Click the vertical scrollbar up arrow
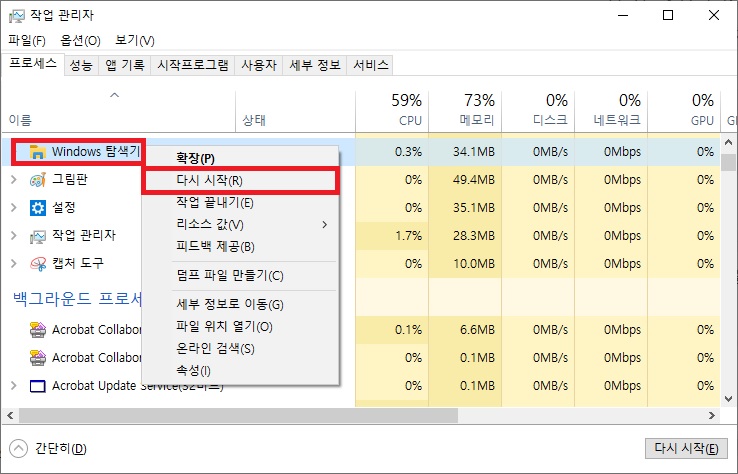 (729, 142)
